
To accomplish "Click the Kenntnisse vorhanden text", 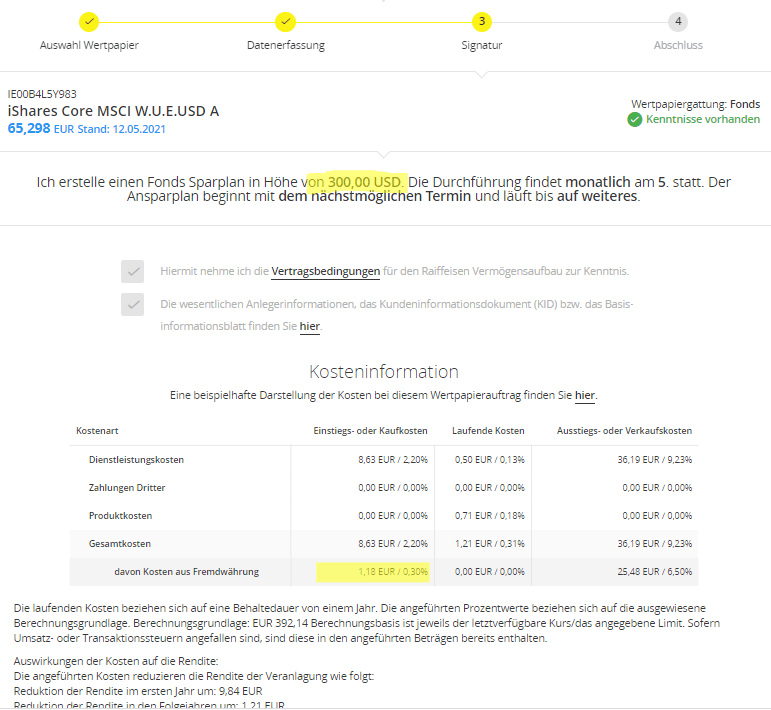I will (703, 119).
